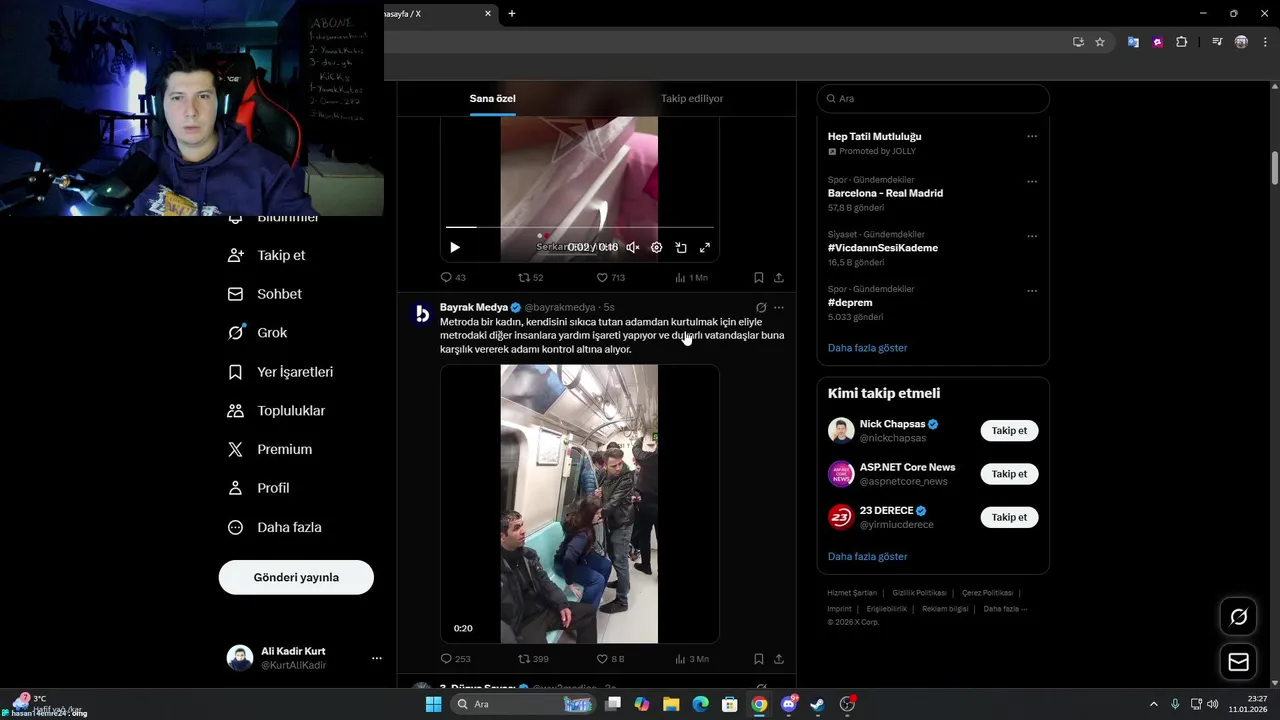The height and width of the screenshot is (720, 1280).
Task: Open the Barcelona - Real Madrid trend
Action: [x=885, y=193]
